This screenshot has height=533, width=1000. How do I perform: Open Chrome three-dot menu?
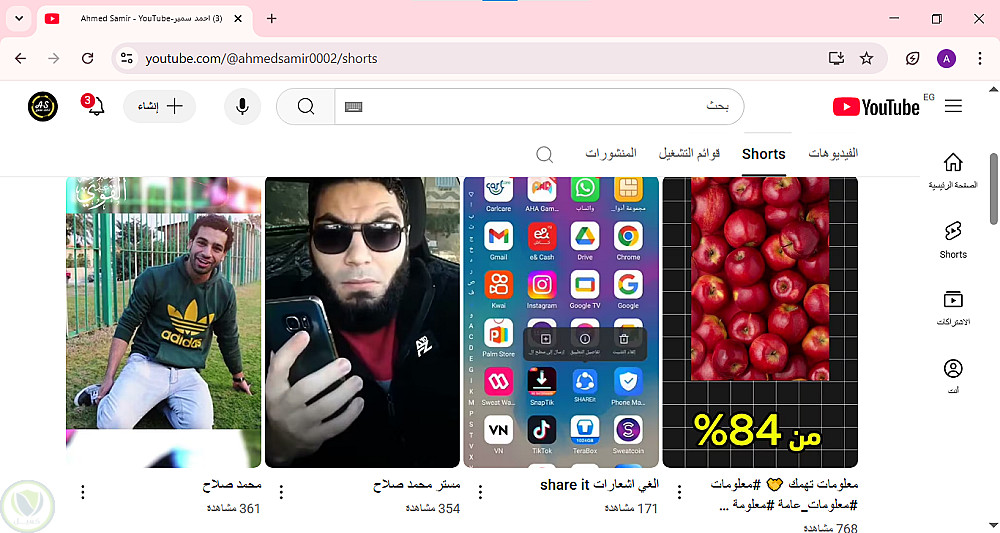pyautogui.click(x=980, y=59)
